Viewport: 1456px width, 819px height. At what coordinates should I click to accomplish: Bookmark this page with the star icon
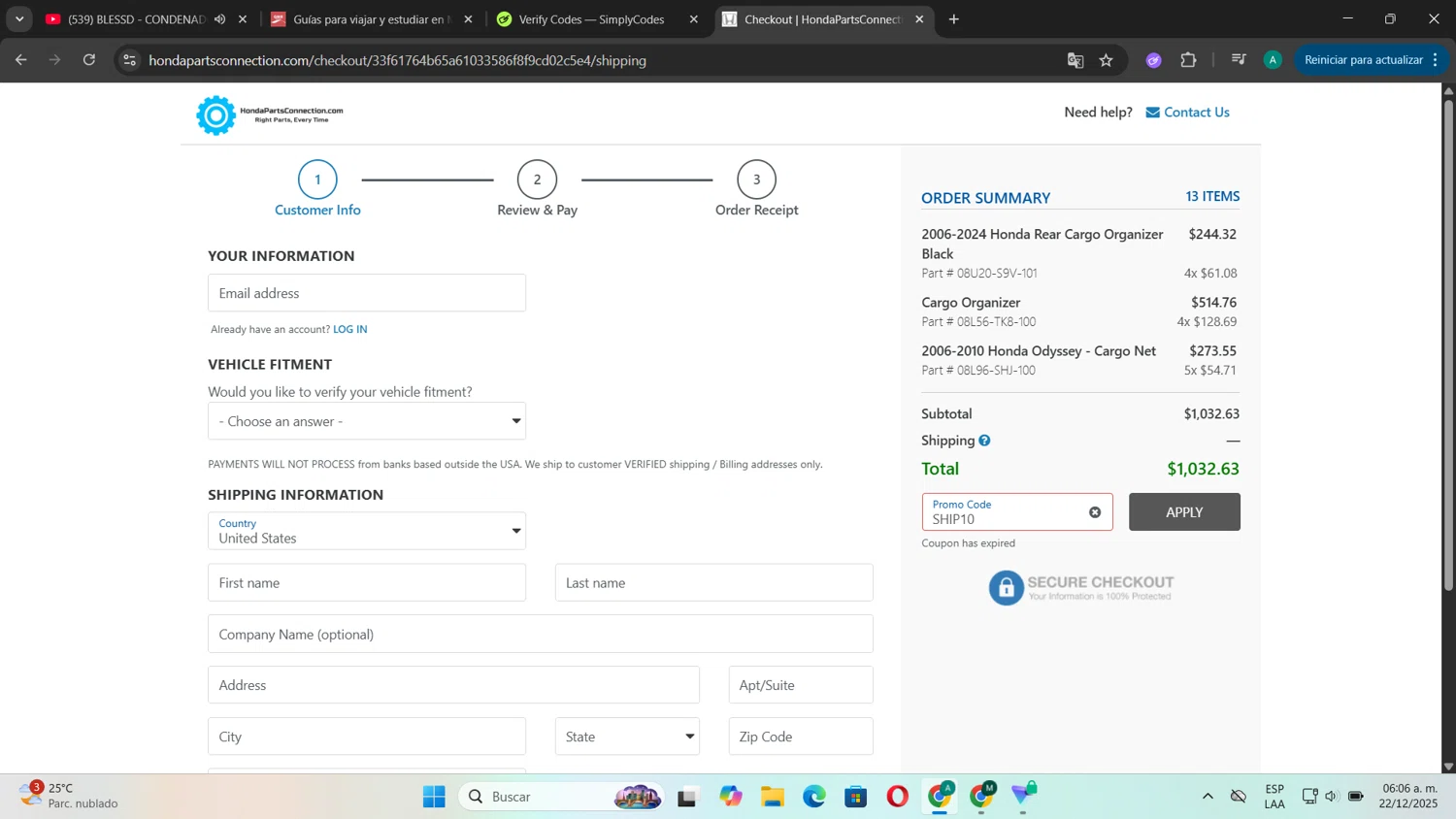(x=1106, y=60)
